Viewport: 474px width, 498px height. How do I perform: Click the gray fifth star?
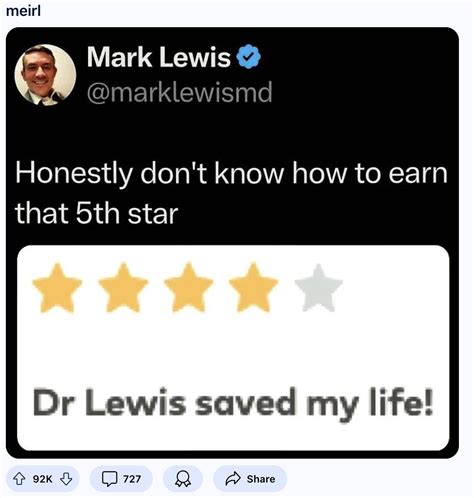click(319, 287)
